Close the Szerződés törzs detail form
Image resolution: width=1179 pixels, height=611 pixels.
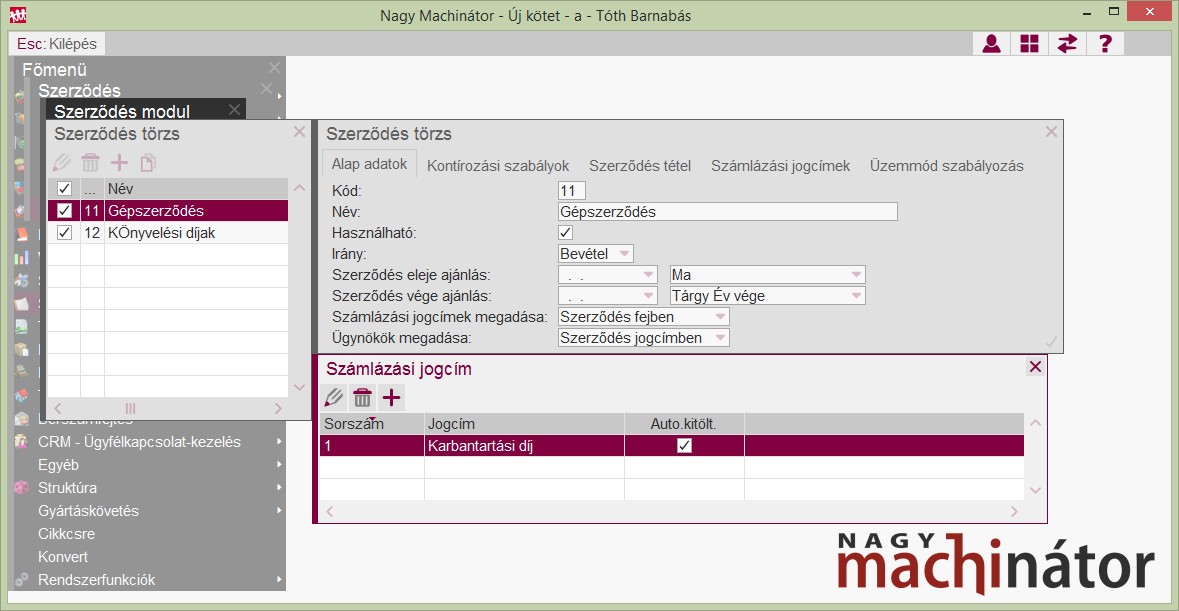tap(1051, 132)
